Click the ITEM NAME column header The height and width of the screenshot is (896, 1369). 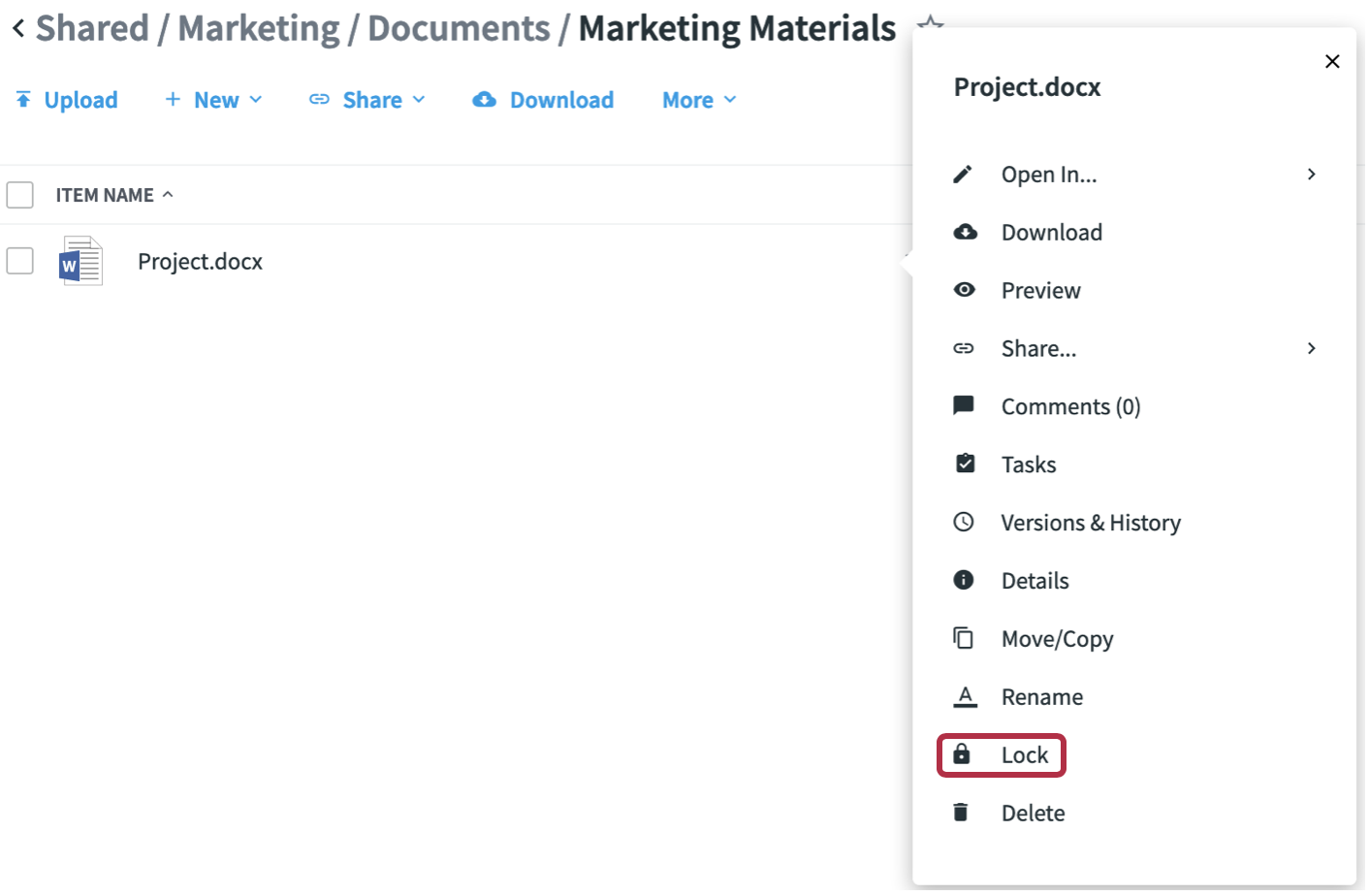pos(105,195)
